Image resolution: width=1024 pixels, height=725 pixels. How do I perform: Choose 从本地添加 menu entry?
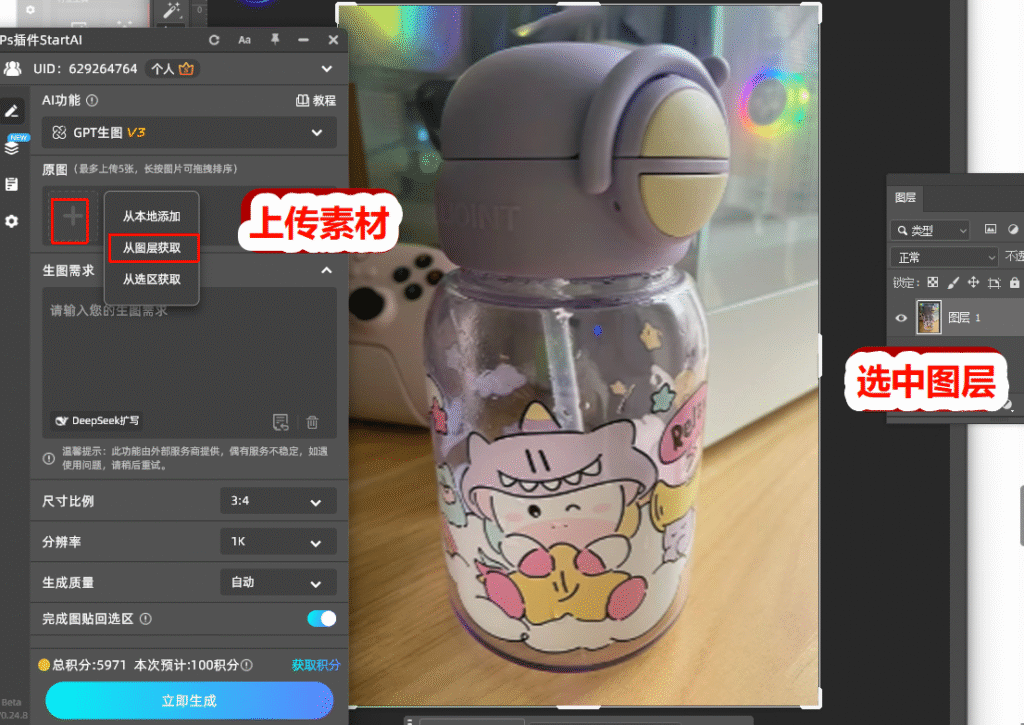[x=152, y=216]
